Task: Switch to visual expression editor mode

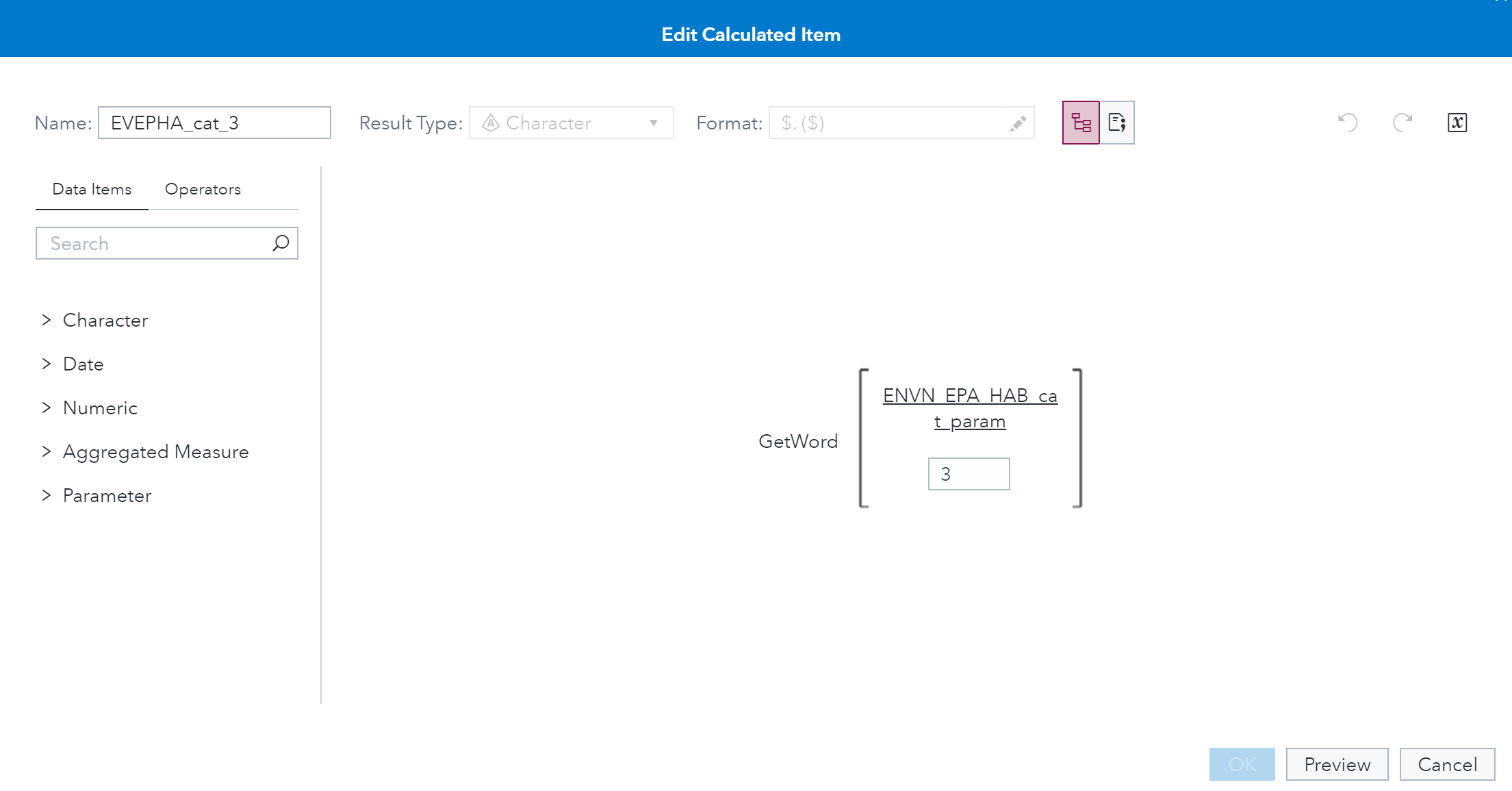Action: 1081,123
